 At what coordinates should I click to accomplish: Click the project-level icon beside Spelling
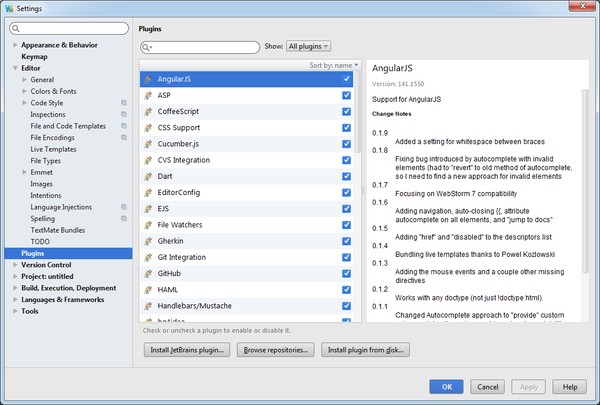(x=124, y=218)
